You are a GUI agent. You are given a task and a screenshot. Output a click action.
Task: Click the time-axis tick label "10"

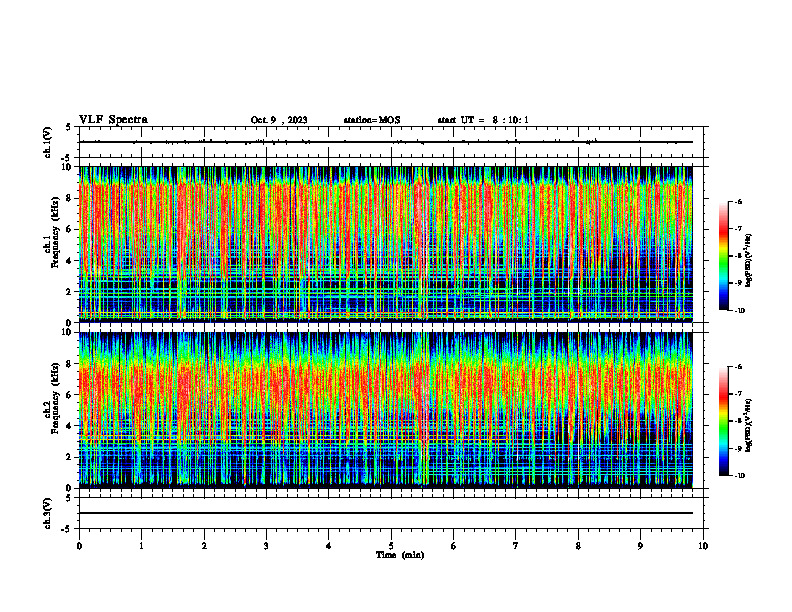click(x=703, y=546)
